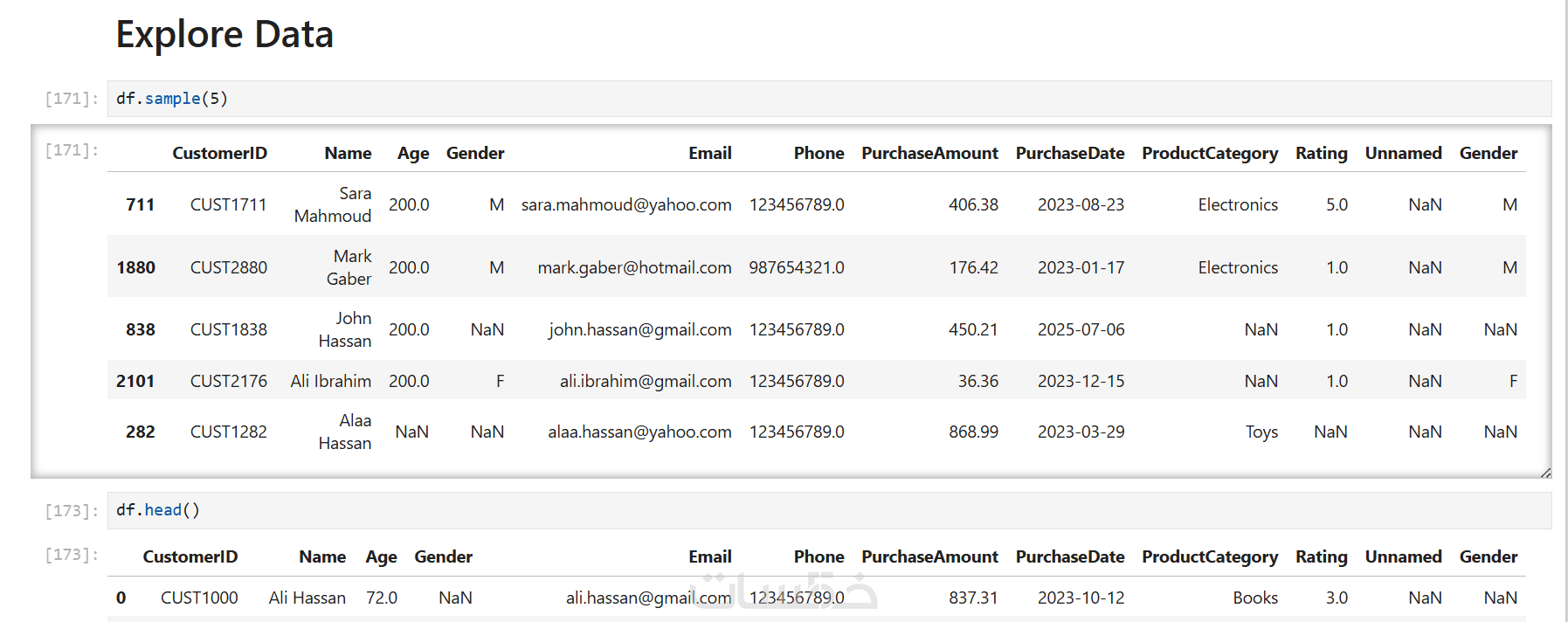Image resolution: width=1568 pixels, height=622 pixels.
Task: Select row index 1880
Action: click(135, 267)
